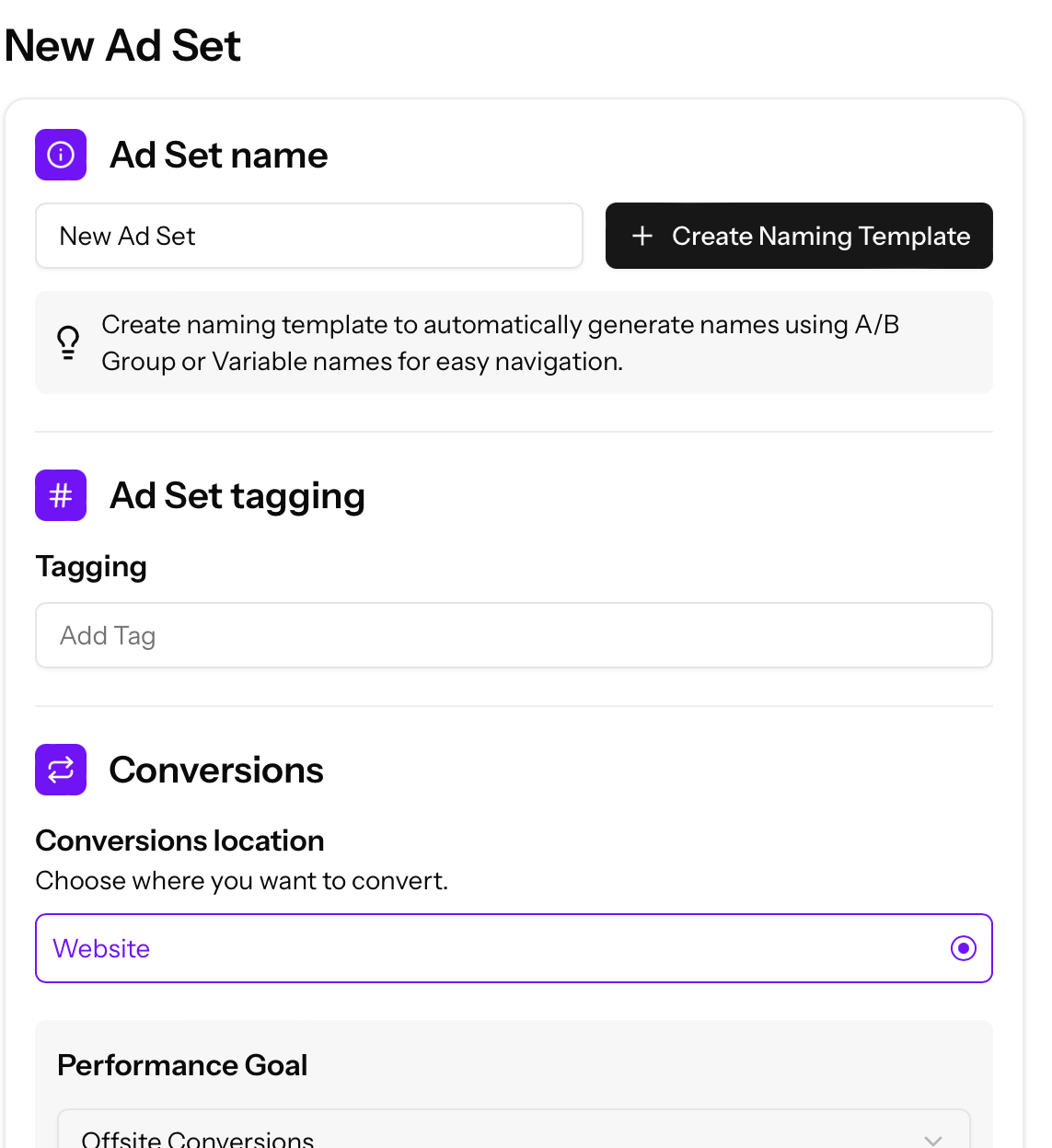Click the Website option label text
The height and width of the screenshot is (1148, 1052).
(101, 948)
